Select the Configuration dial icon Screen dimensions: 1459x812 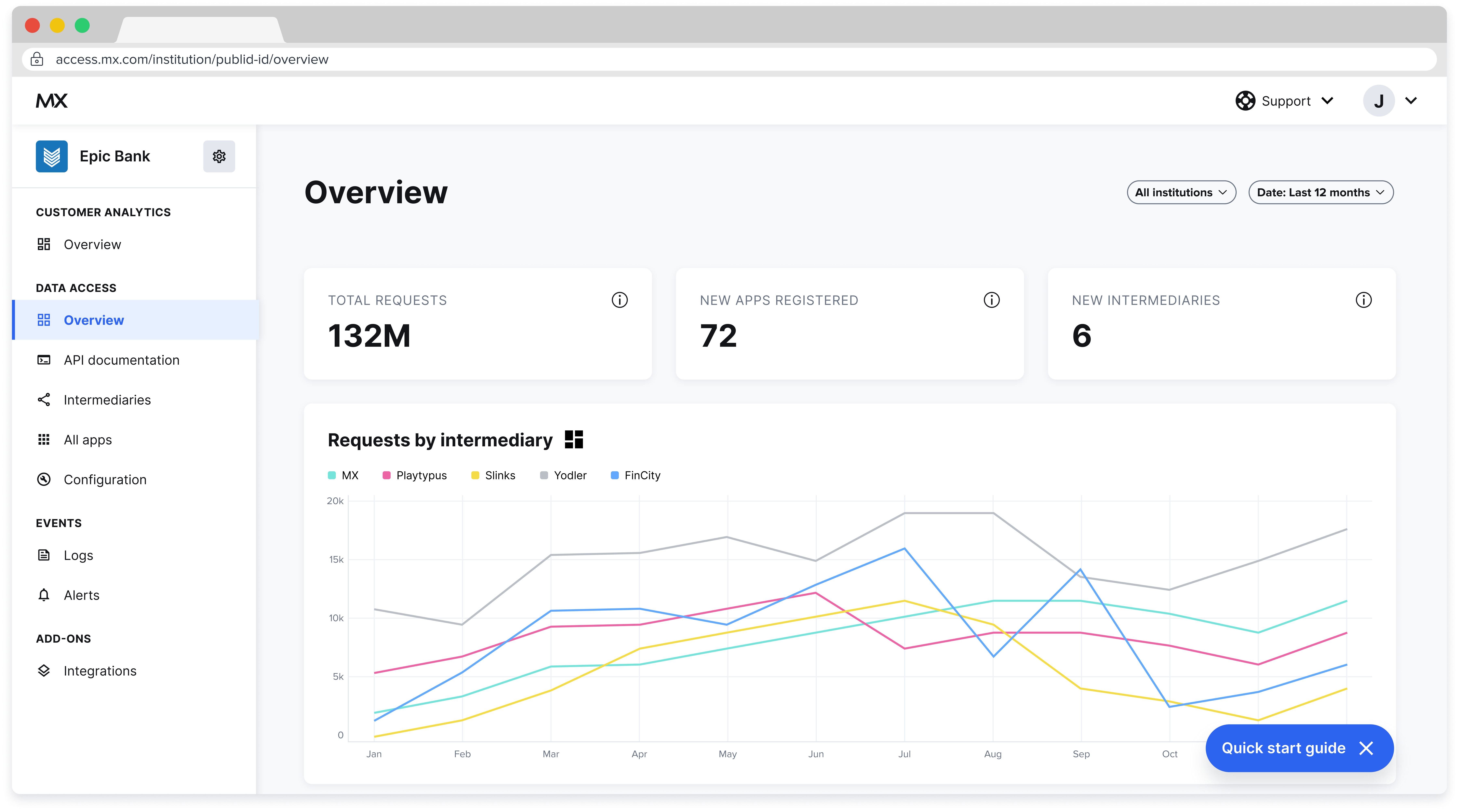coord(44,479)
